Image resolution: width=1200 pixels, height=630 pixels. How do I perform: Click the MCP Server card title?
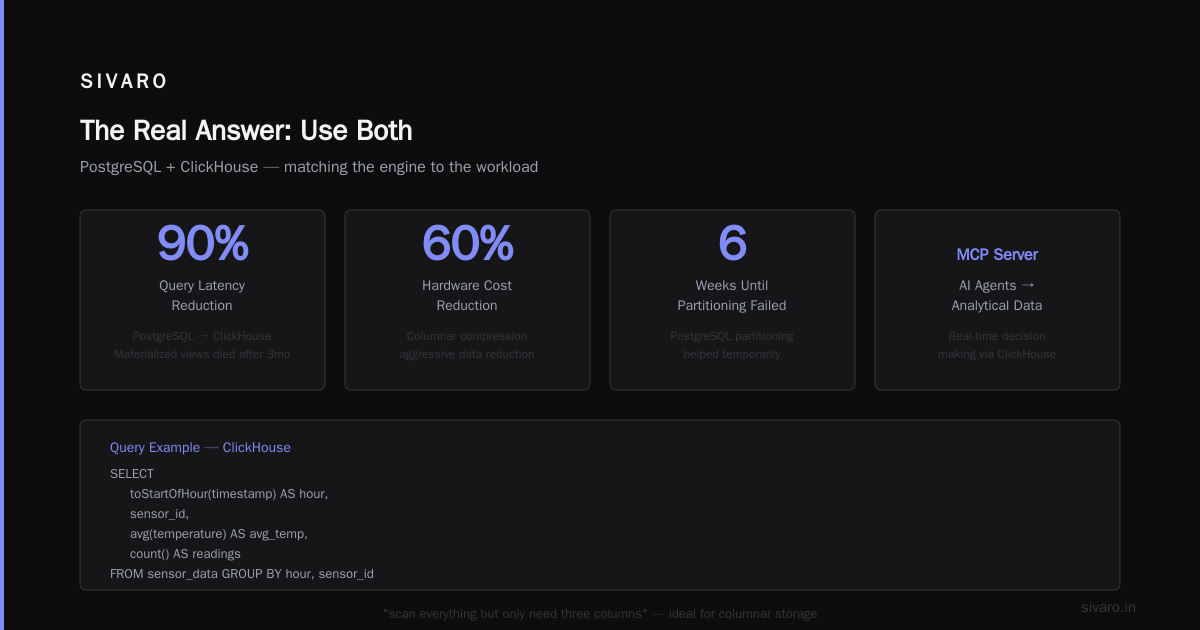pyautogui.click(x=997, y=255)
